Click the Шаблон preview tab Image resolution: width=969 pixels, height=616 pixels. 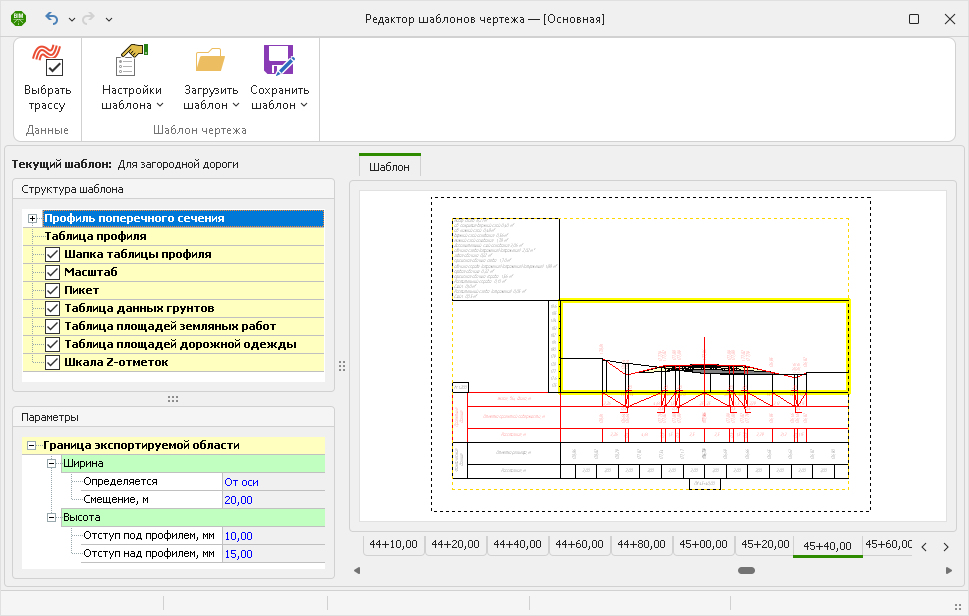pyautogui.click(x=389, y=167)
